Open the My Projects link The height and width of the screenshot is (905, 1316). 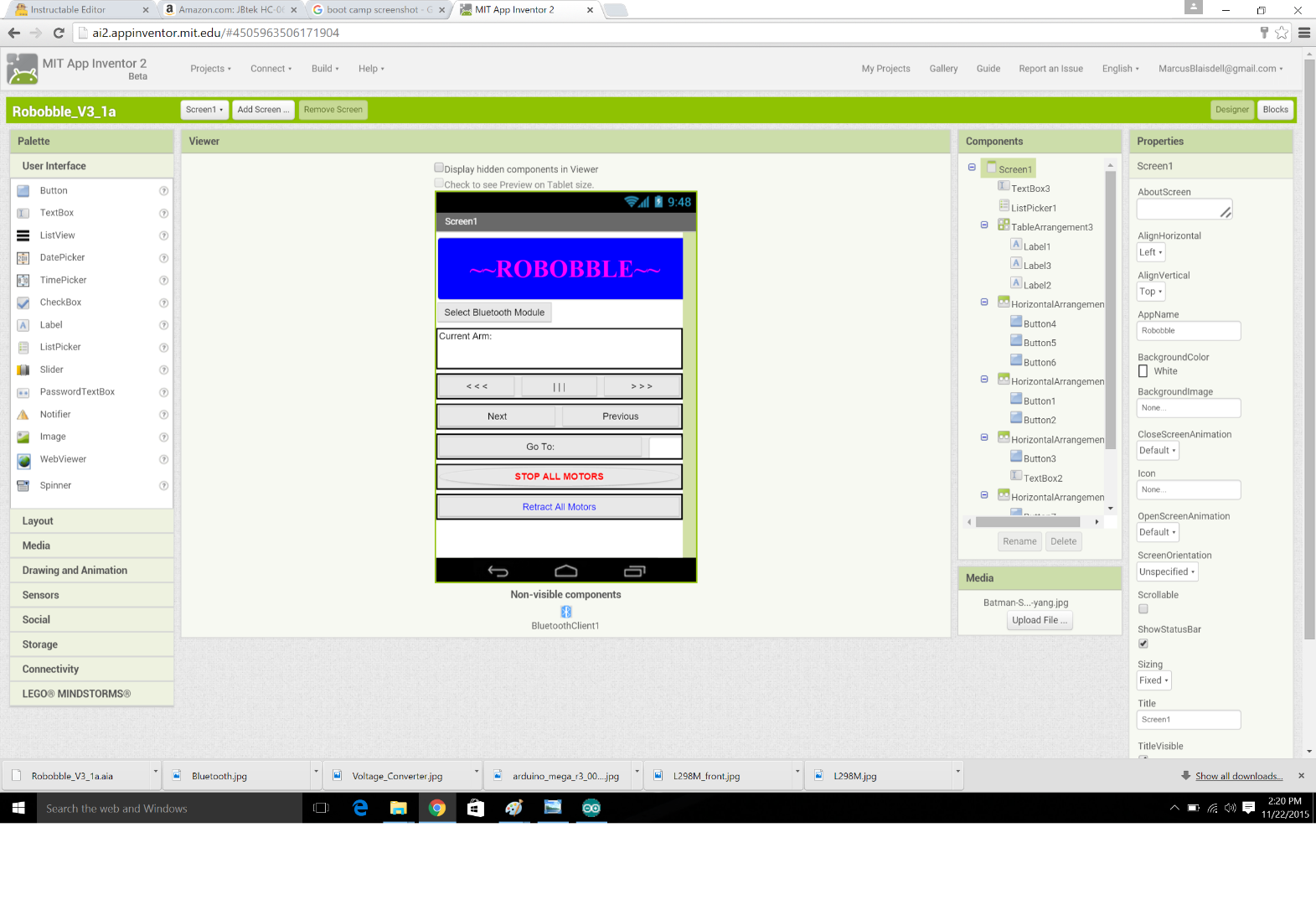click(885, 69)
